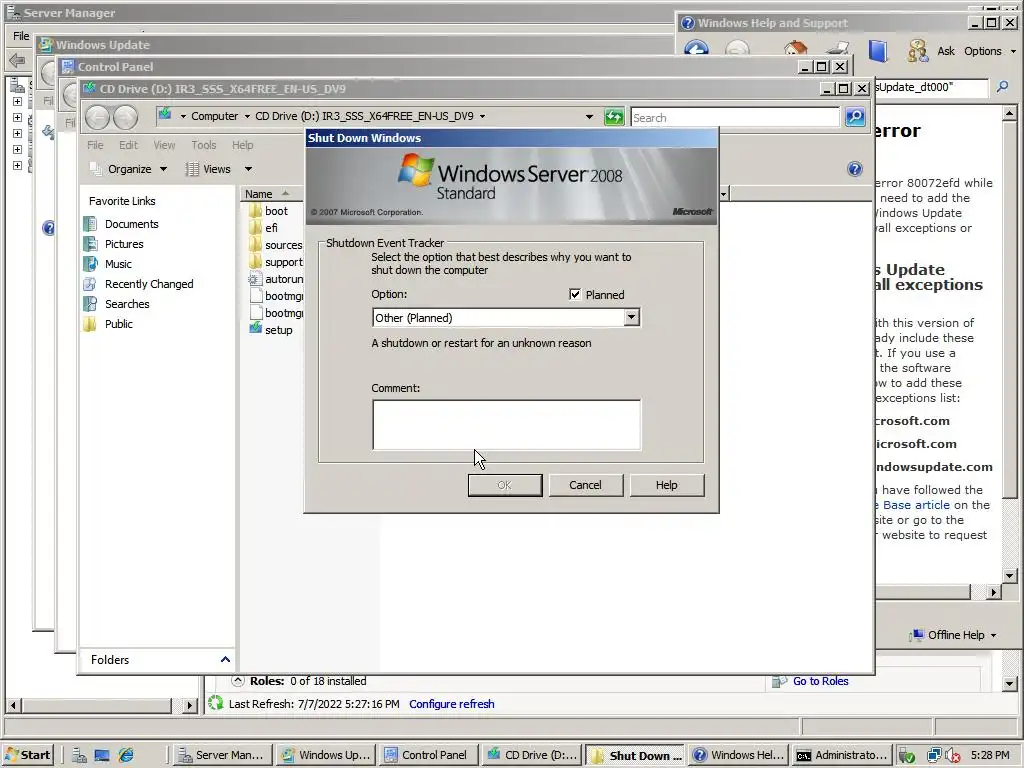1024x768 pixels.
Task: Expand the CD Drive breadcrumb arrow
Action: [x=483, y=116]
